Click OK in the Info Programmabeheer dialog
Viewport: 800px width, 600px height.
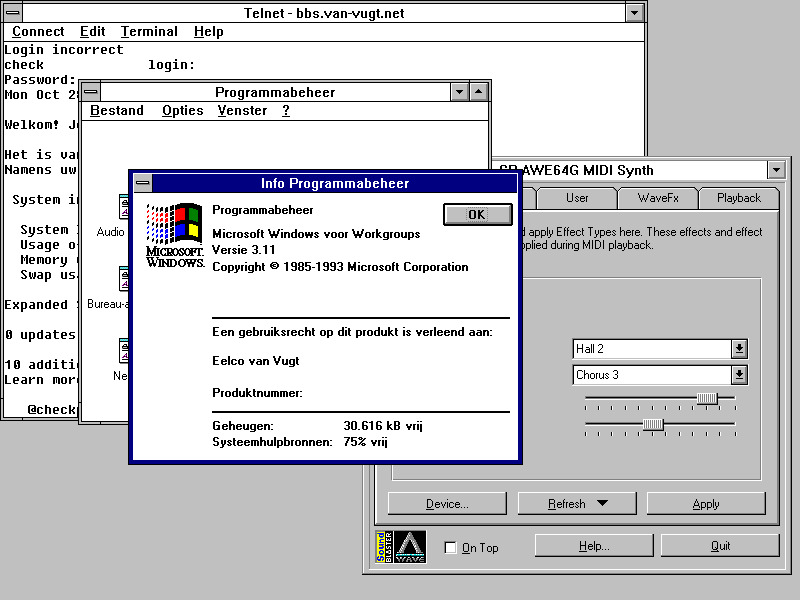[x=476, y=214]
